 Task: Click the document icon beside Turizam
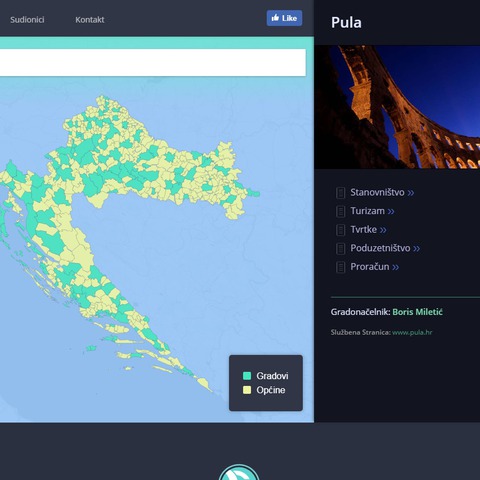tap(340, 211)
